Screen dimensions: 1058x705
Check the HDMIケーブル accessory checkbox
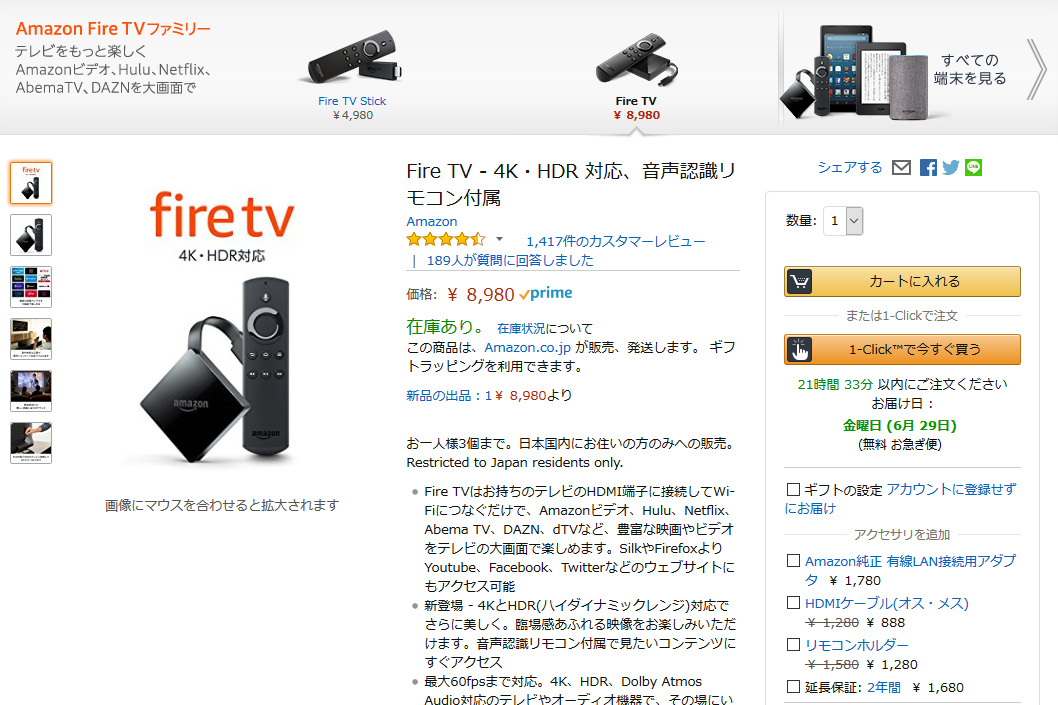794,602
